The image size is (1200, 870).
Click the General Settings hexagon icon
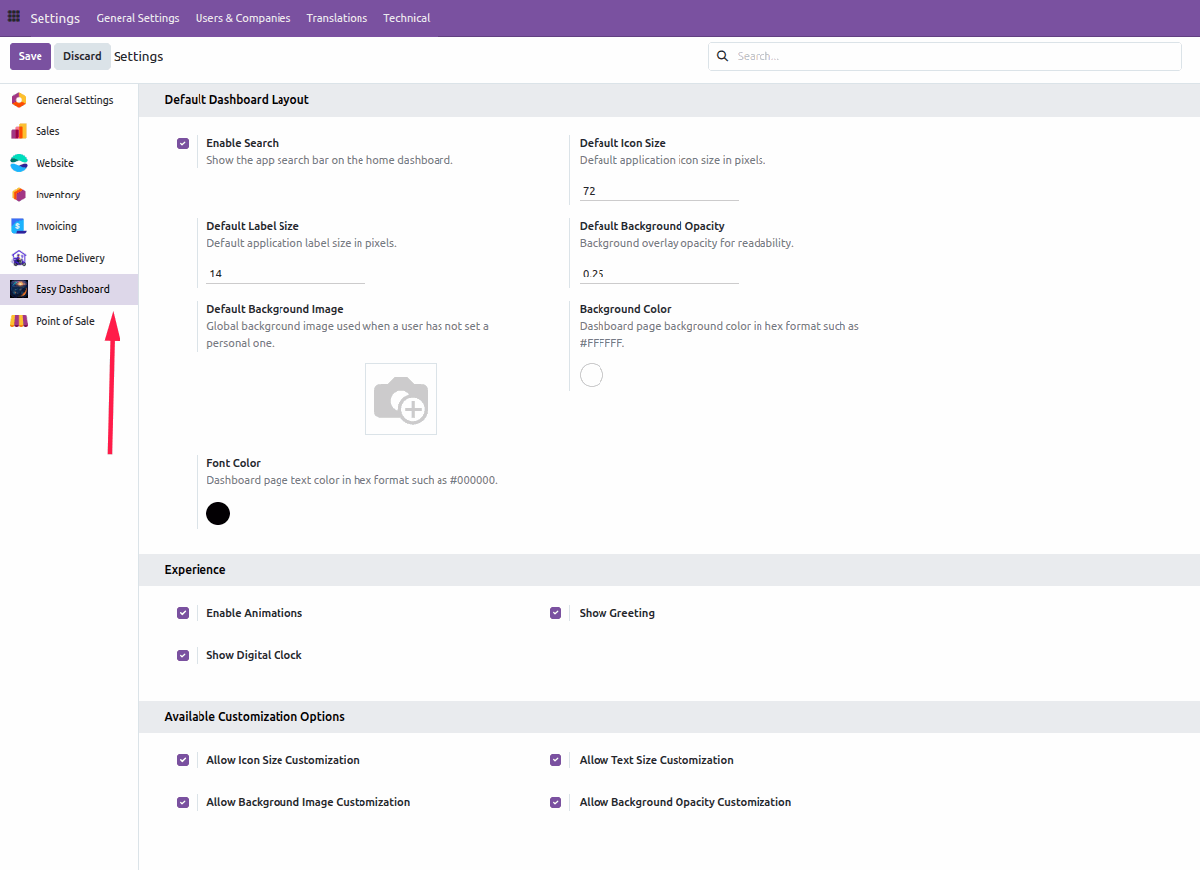[x=18, y=100]
